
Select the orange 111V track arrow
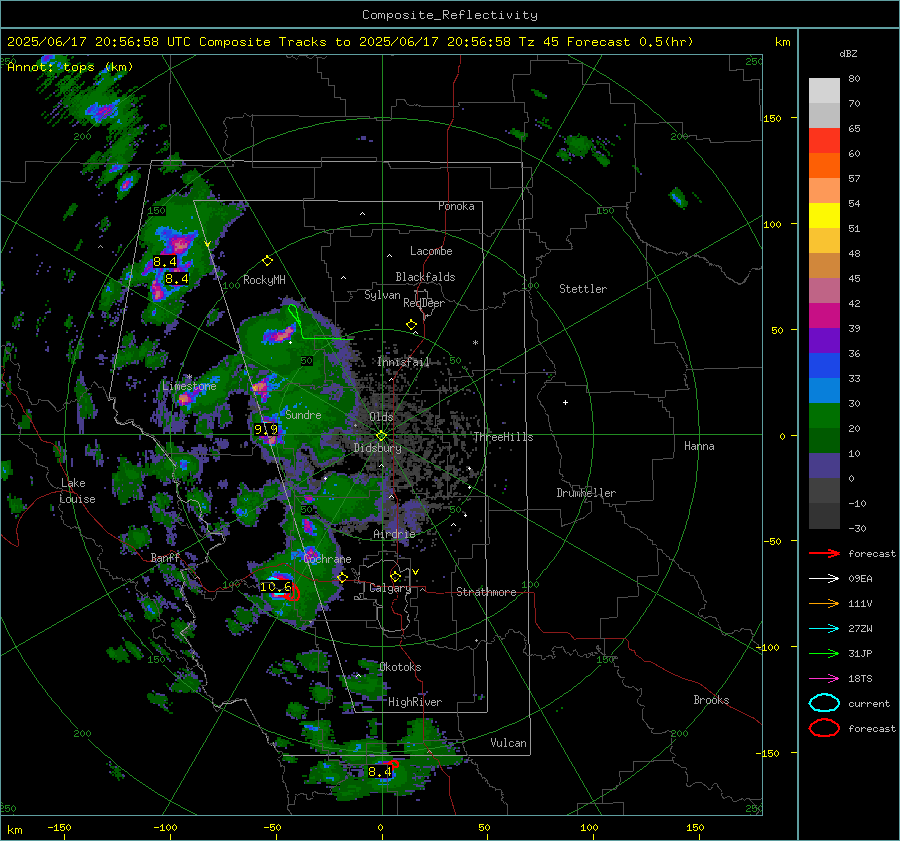[824, 603]
